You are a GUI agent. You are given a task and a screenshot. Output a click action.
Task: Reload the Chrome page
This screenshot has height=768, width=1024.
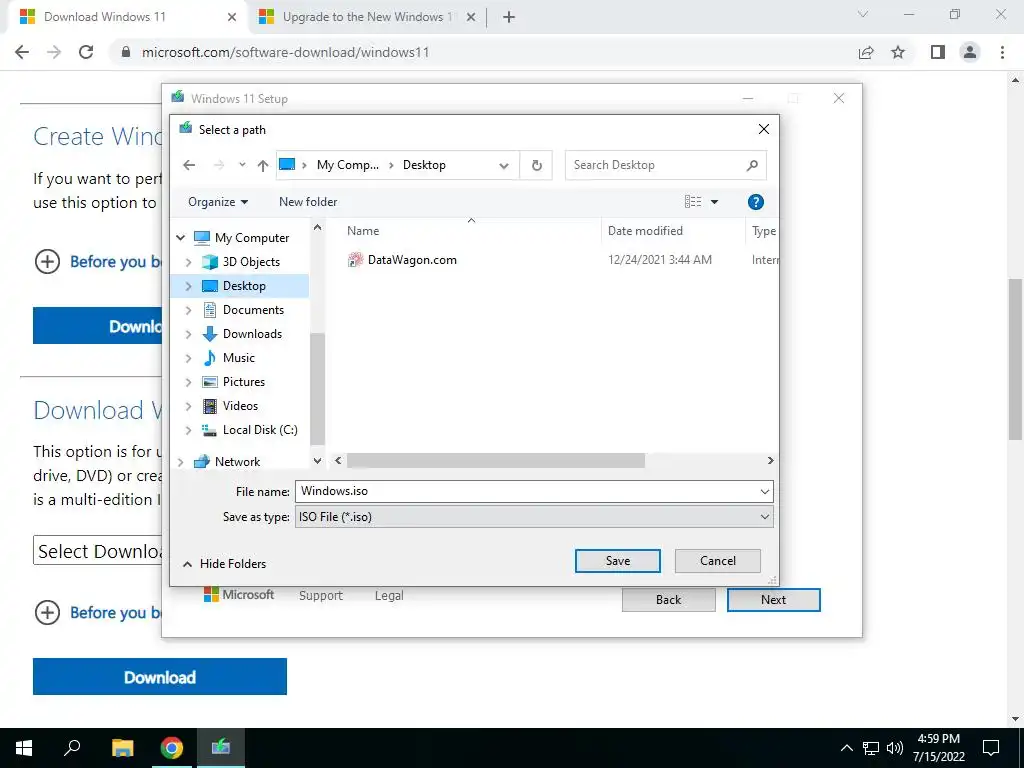(x=86, y=52)
